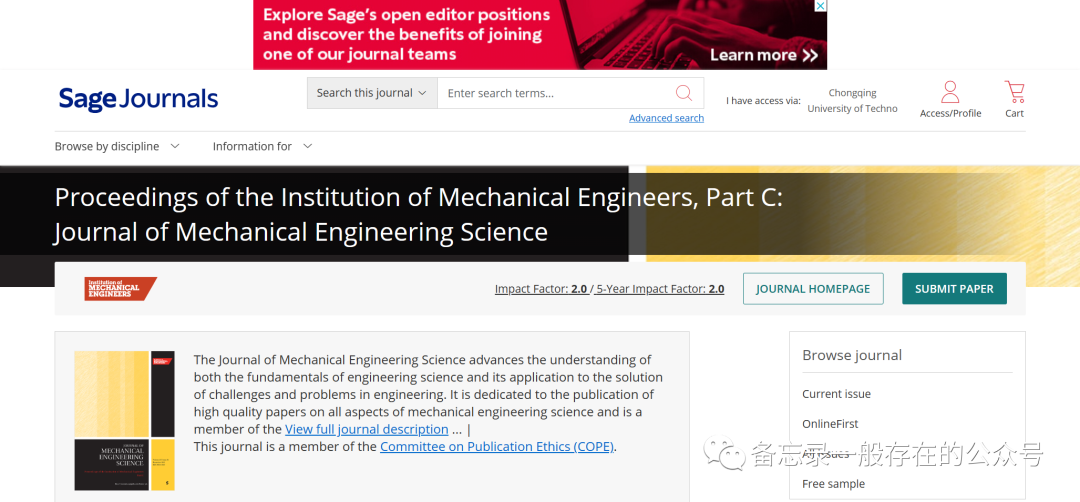Open 'Free sample' in Browse journal

[x=833, y=483]
